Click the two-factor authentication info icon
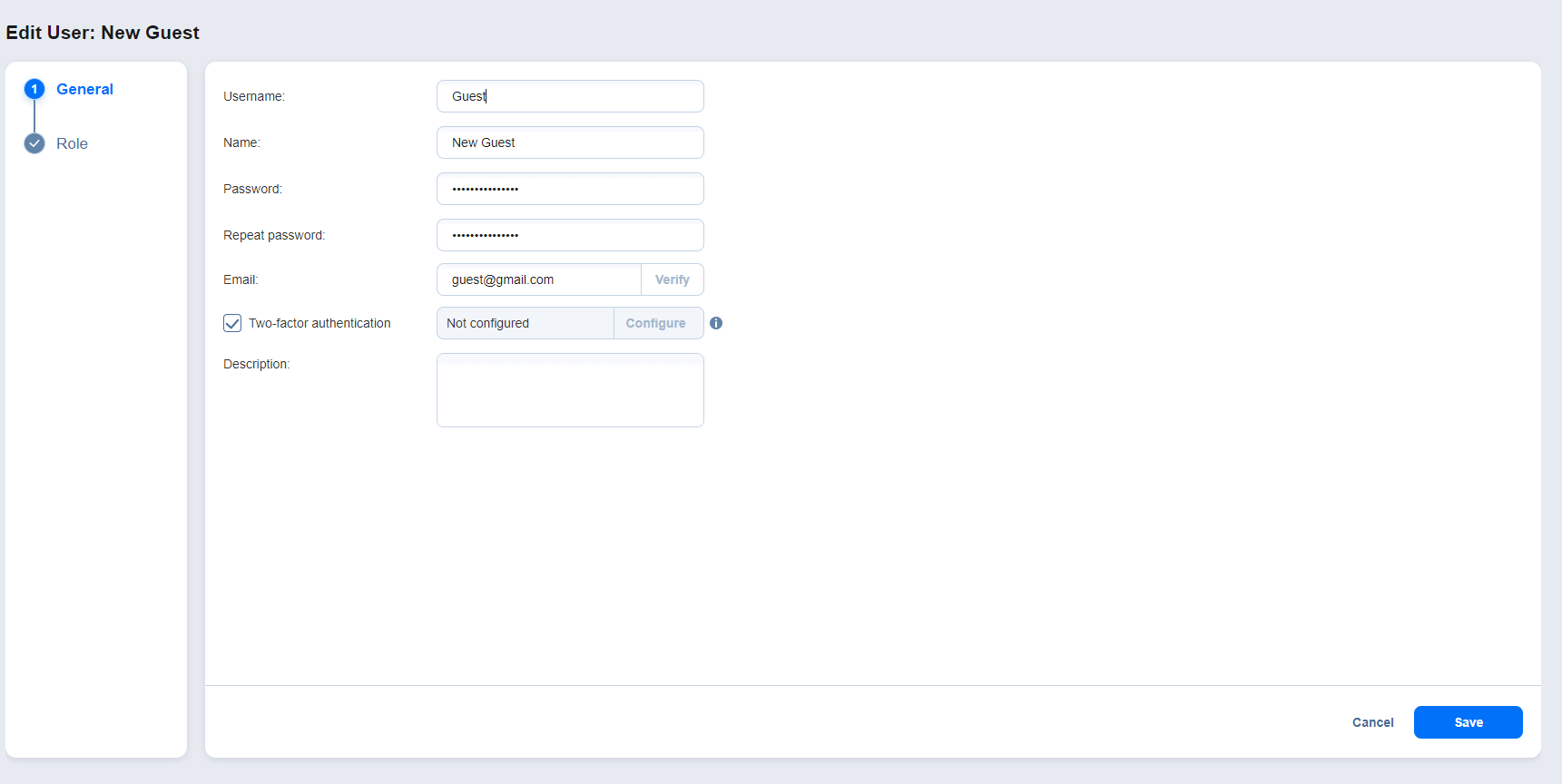 [716, 323]
